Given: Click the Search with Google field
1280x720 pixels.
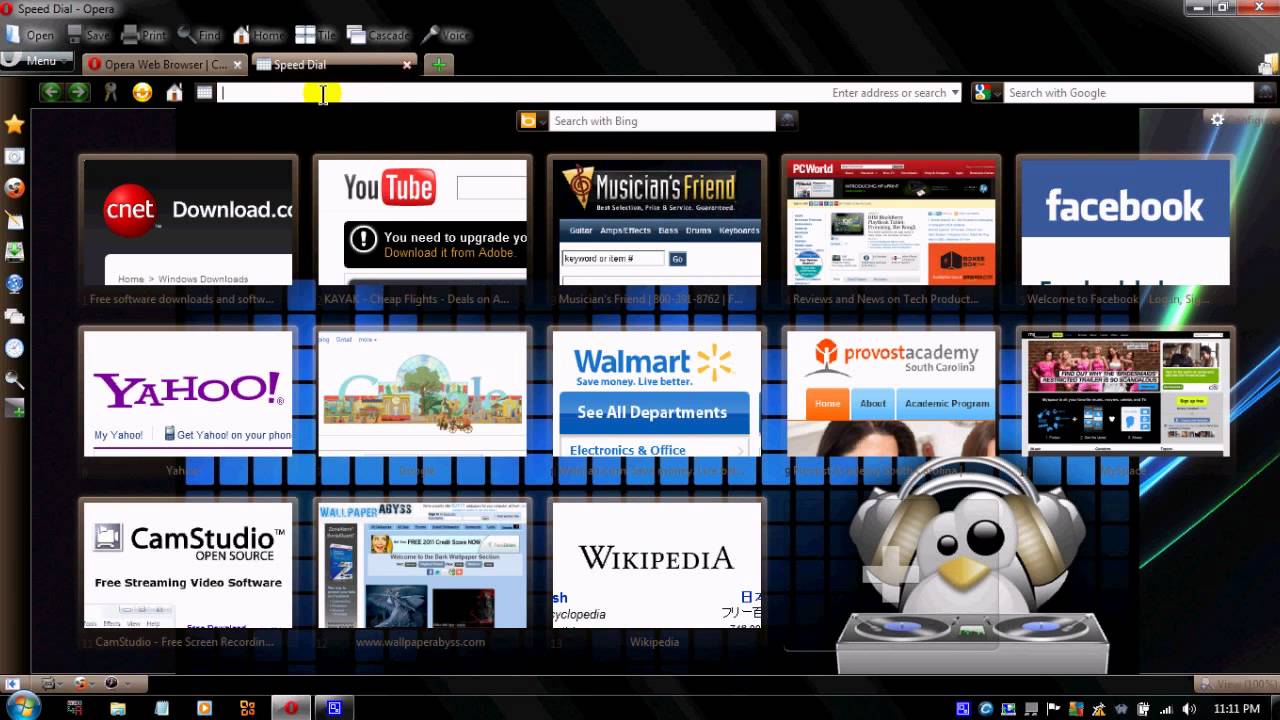Looking at the screenshot, I should pyautogui.click(x=1128, y=93).
